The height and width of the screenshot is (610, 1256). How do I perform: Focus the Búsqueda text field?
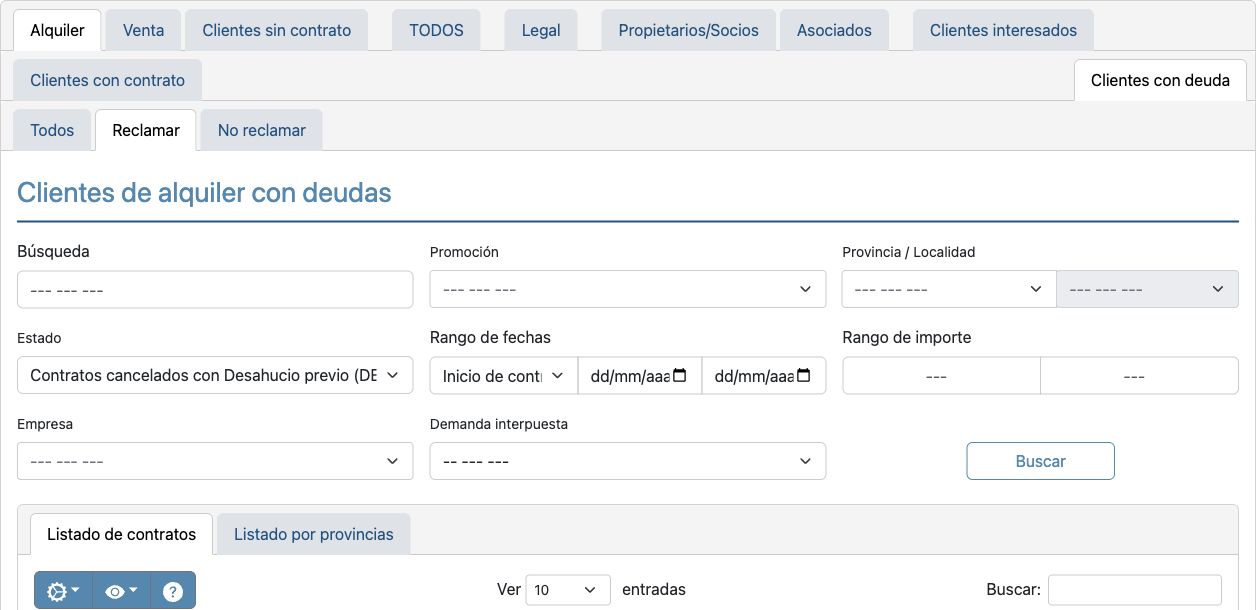coord(215,289)
